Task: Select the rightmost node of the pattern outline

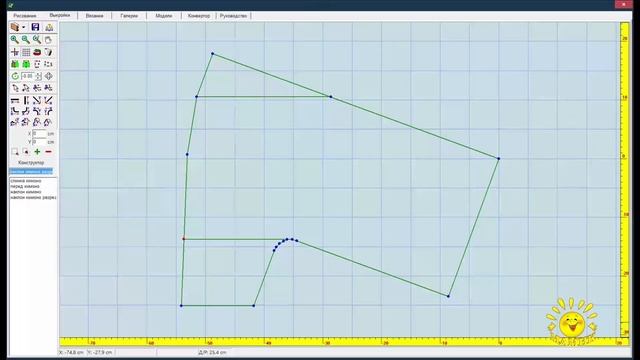Action: [x=498, y=158]
